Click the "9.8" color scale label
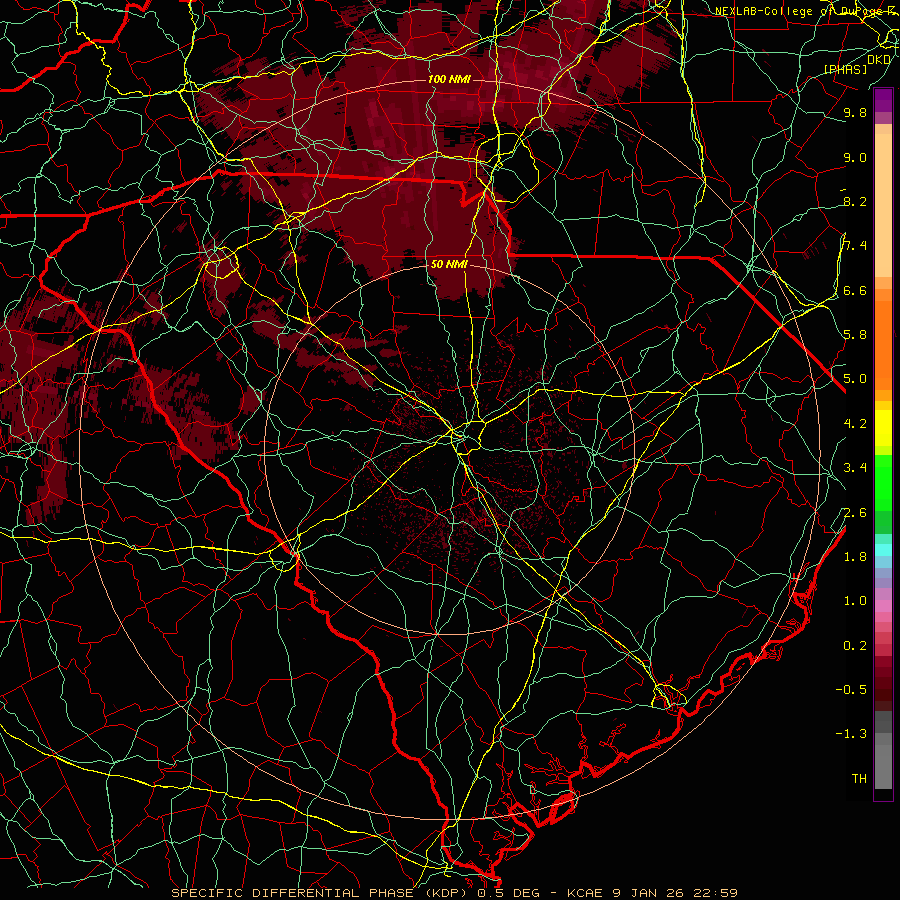The width and height of the screenshot is (900, 900). pos(855,113)
